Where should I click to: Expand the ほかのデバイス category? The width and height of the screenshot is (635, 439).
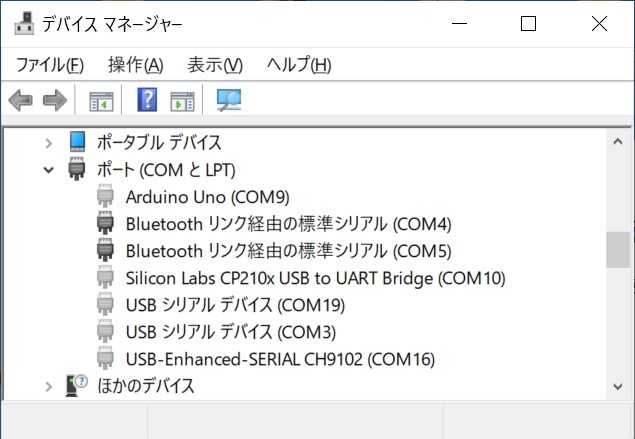(x=49, y=386)
